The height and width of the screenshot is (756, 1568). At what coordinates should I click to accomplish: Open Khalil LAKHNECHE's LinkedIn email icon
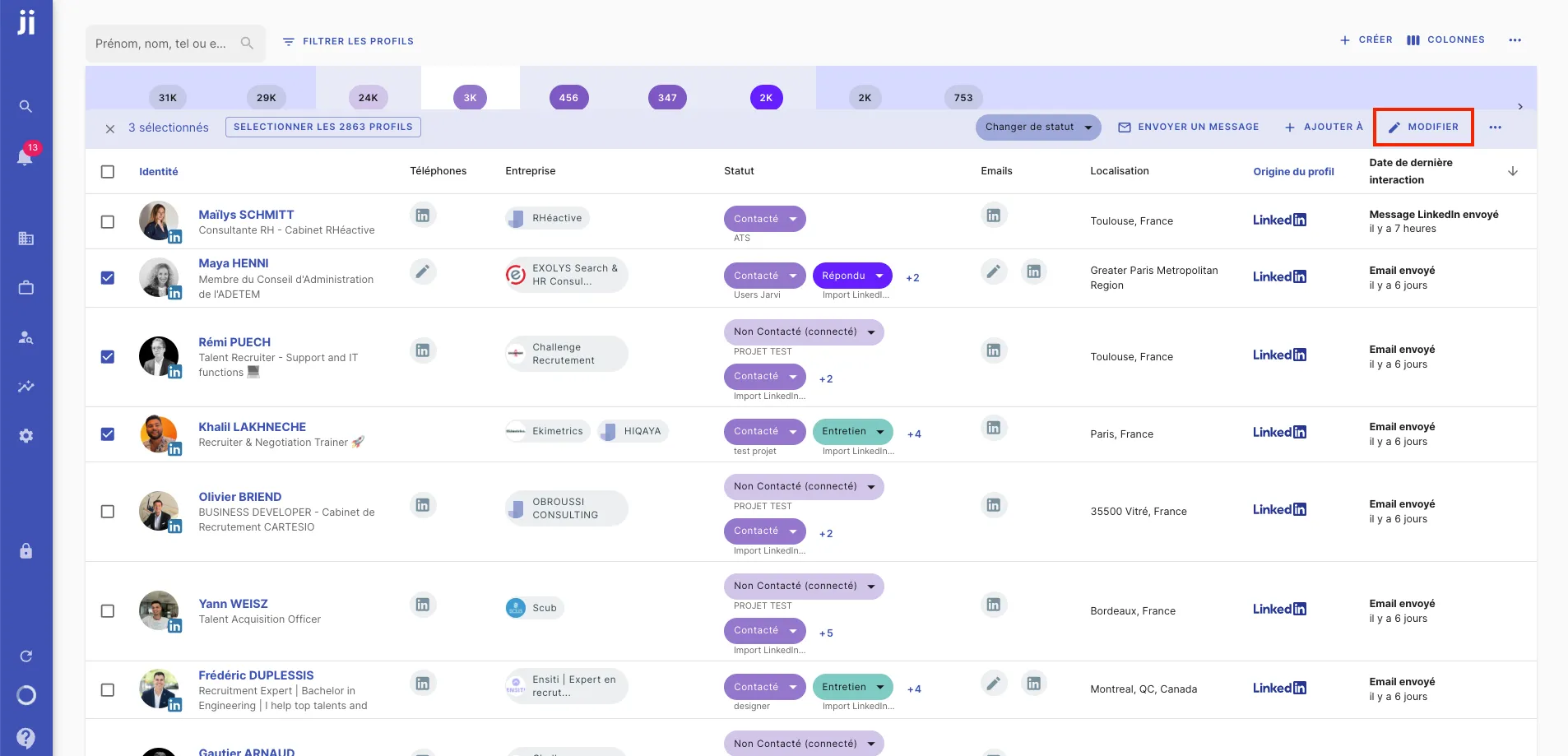[x=993, y=428]
